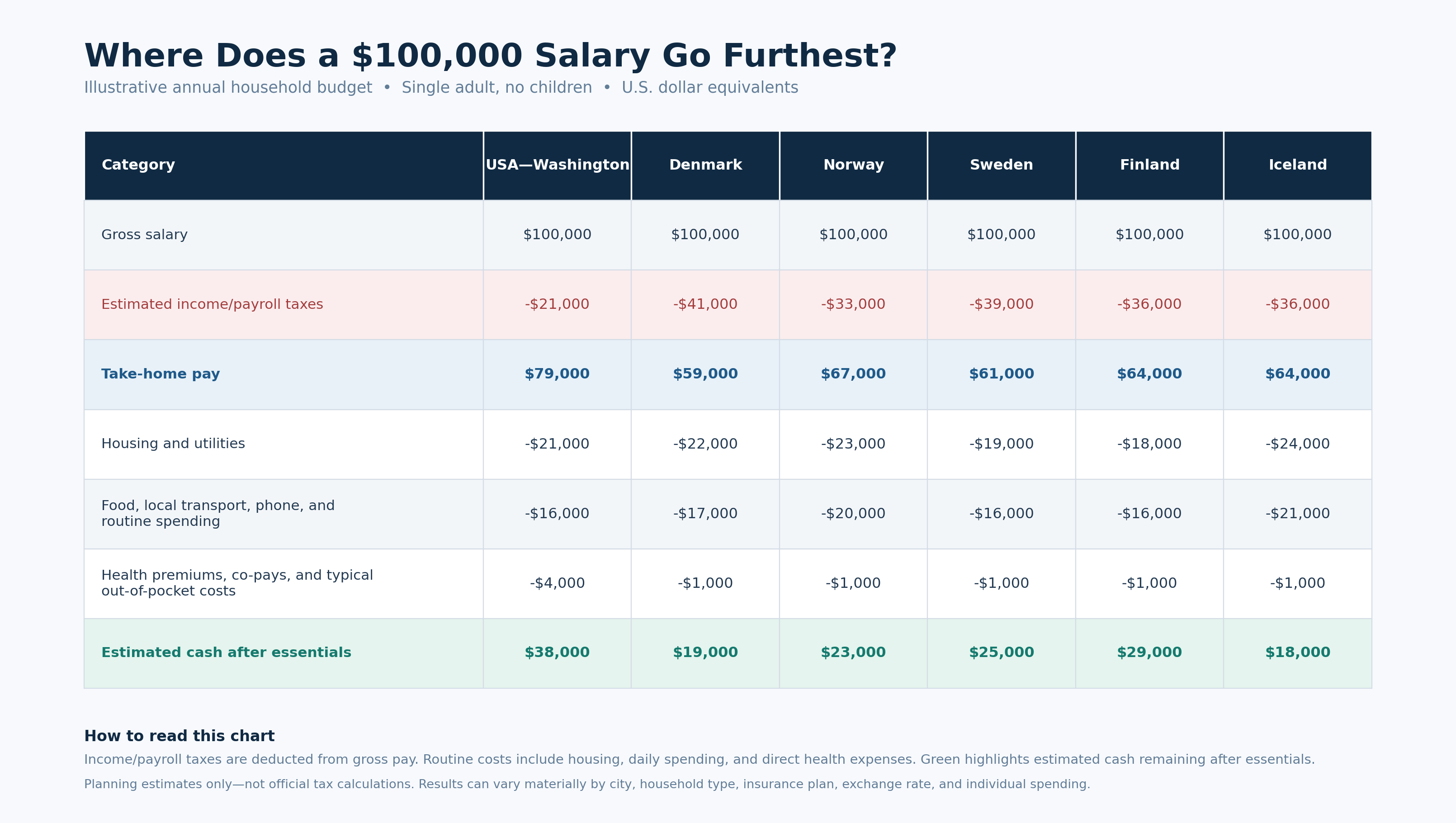This screenshot has height=823, width=1456.
Task: Click USA health cost -$4,000
Action: click(557, 583)
